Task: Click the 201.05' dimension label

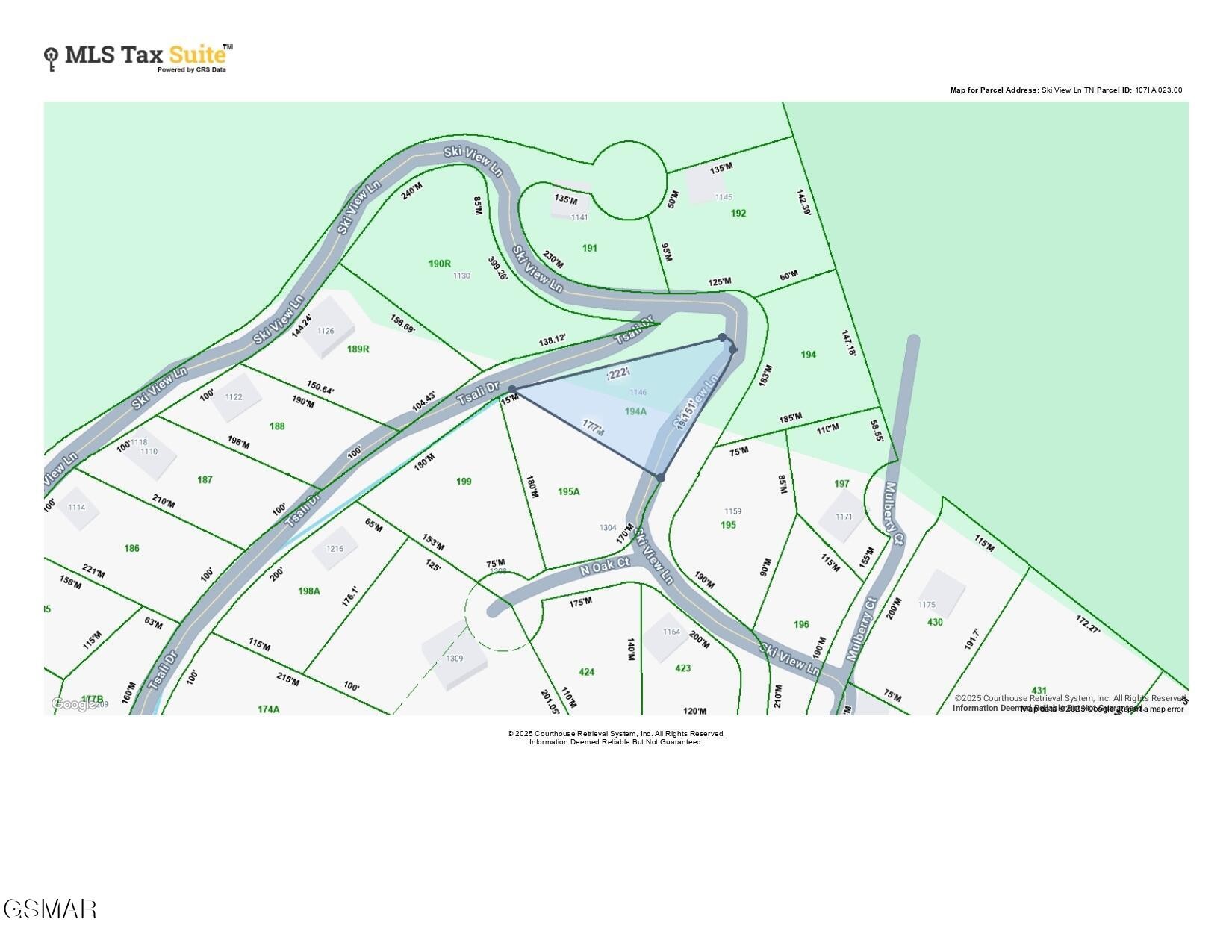Action: pos(551,703)
